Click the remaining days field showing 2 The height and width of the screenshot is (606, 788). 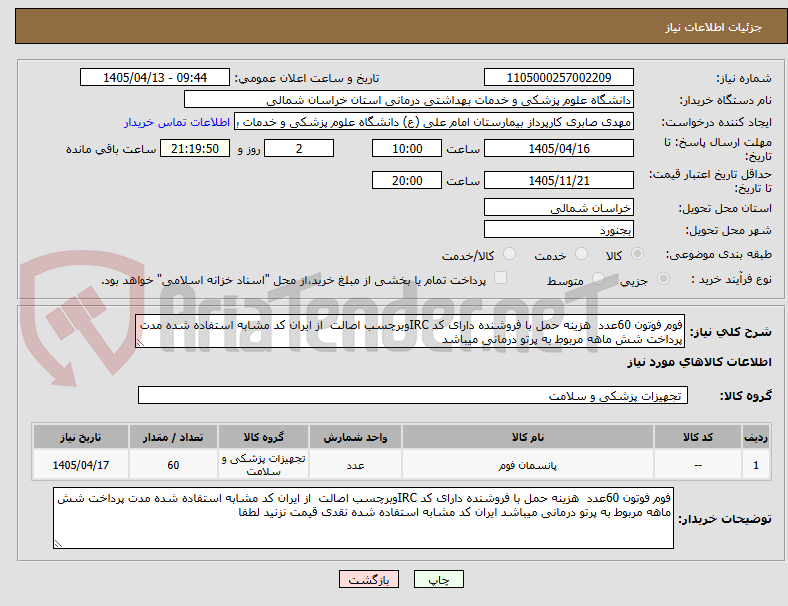point(299,148)
